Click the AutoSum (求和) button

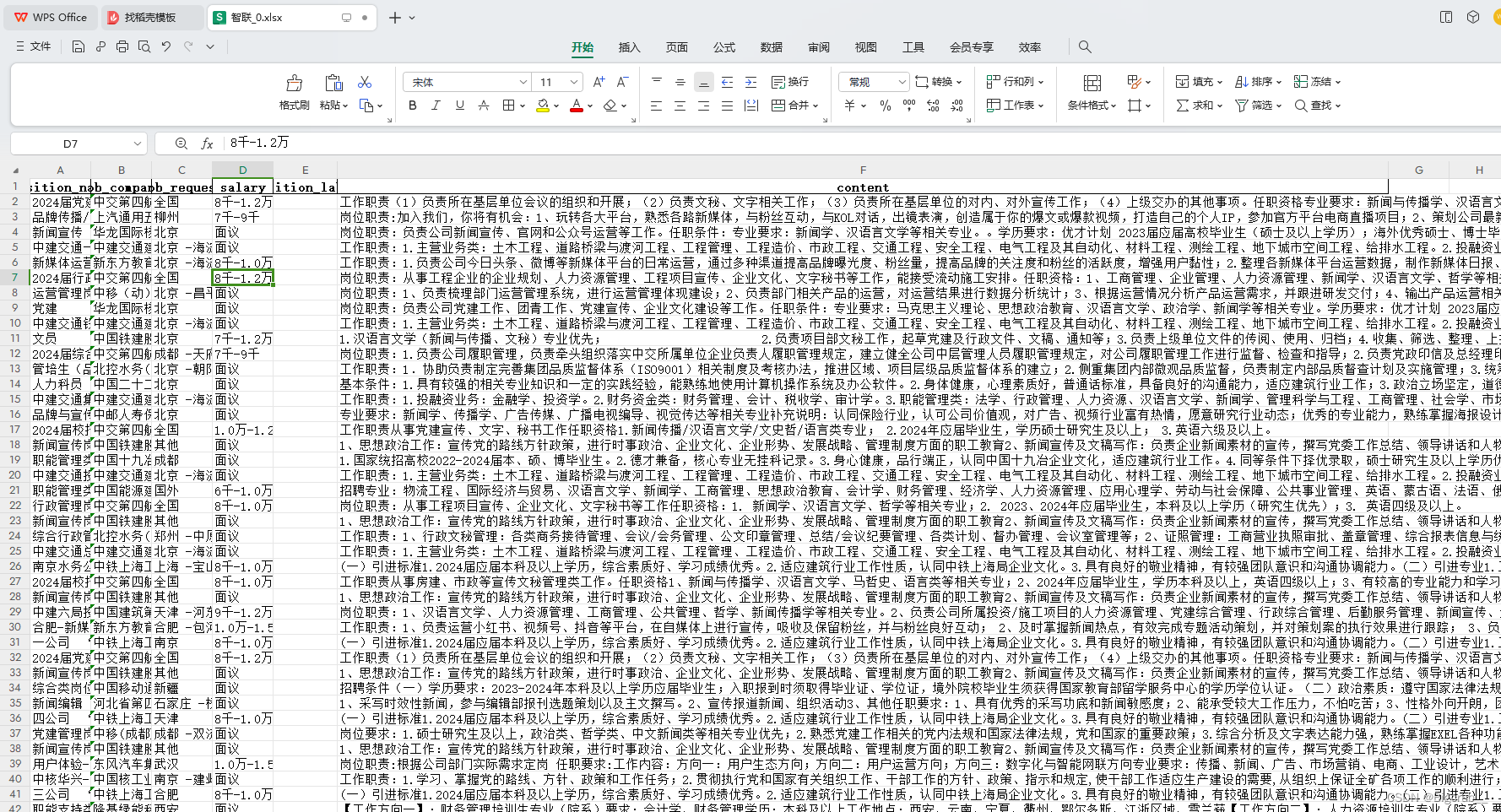[1199, 106]
